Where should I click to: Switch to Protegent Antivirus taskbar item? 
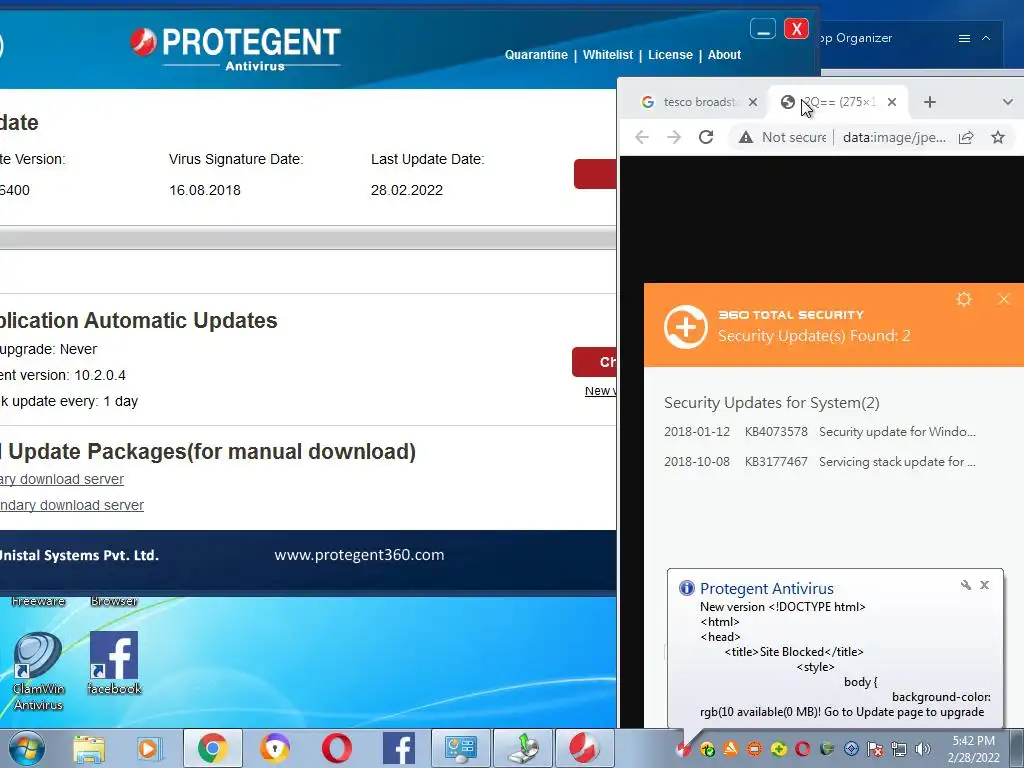click(x=584, y=748)
